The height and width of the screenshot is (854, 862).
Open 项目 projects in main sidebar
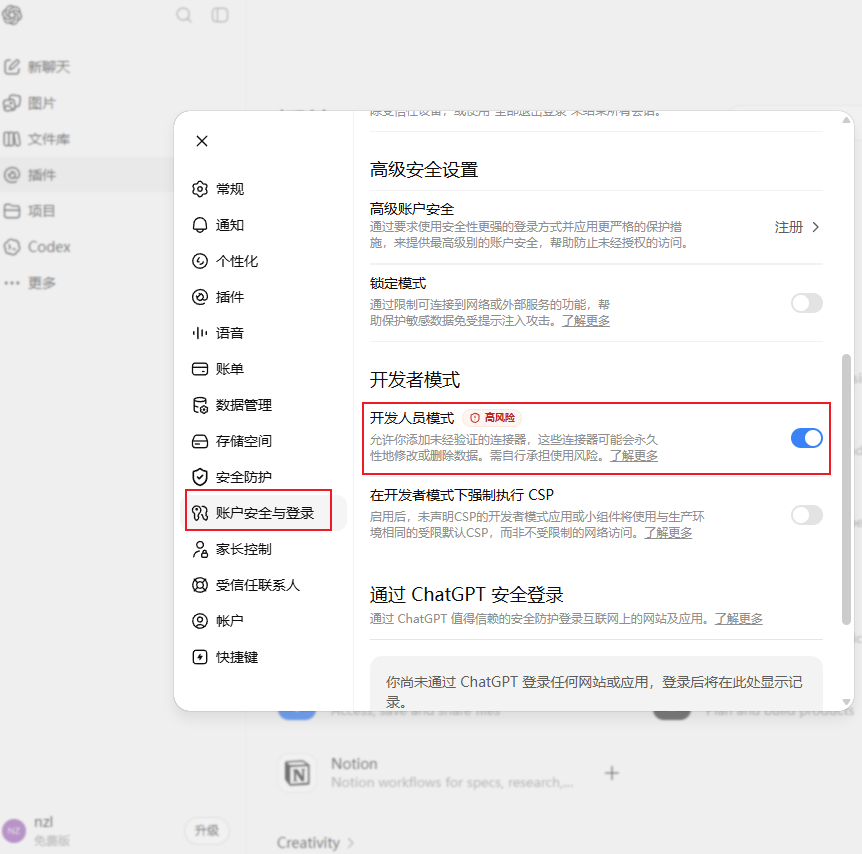[30, 211]
